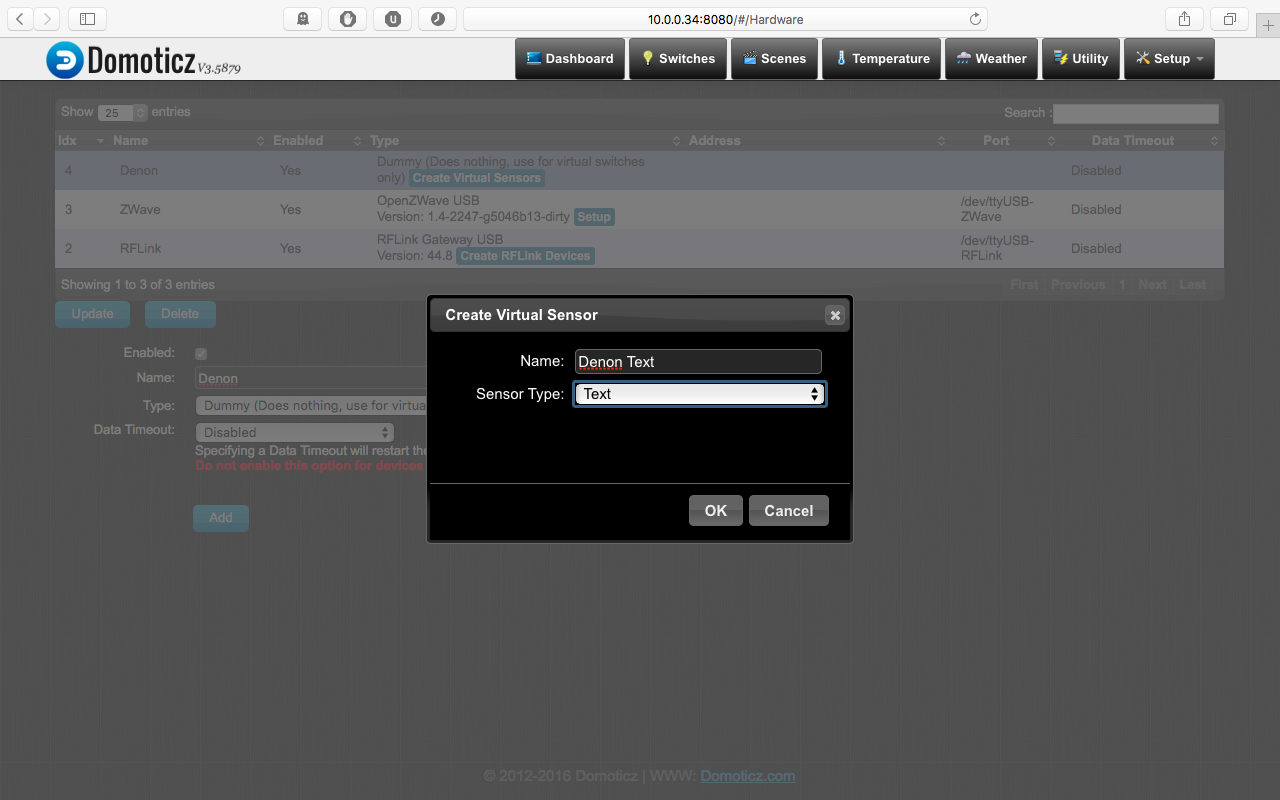Sort table by Type column header
This screenshot has width=1280, height=800.
pos(524,141)
